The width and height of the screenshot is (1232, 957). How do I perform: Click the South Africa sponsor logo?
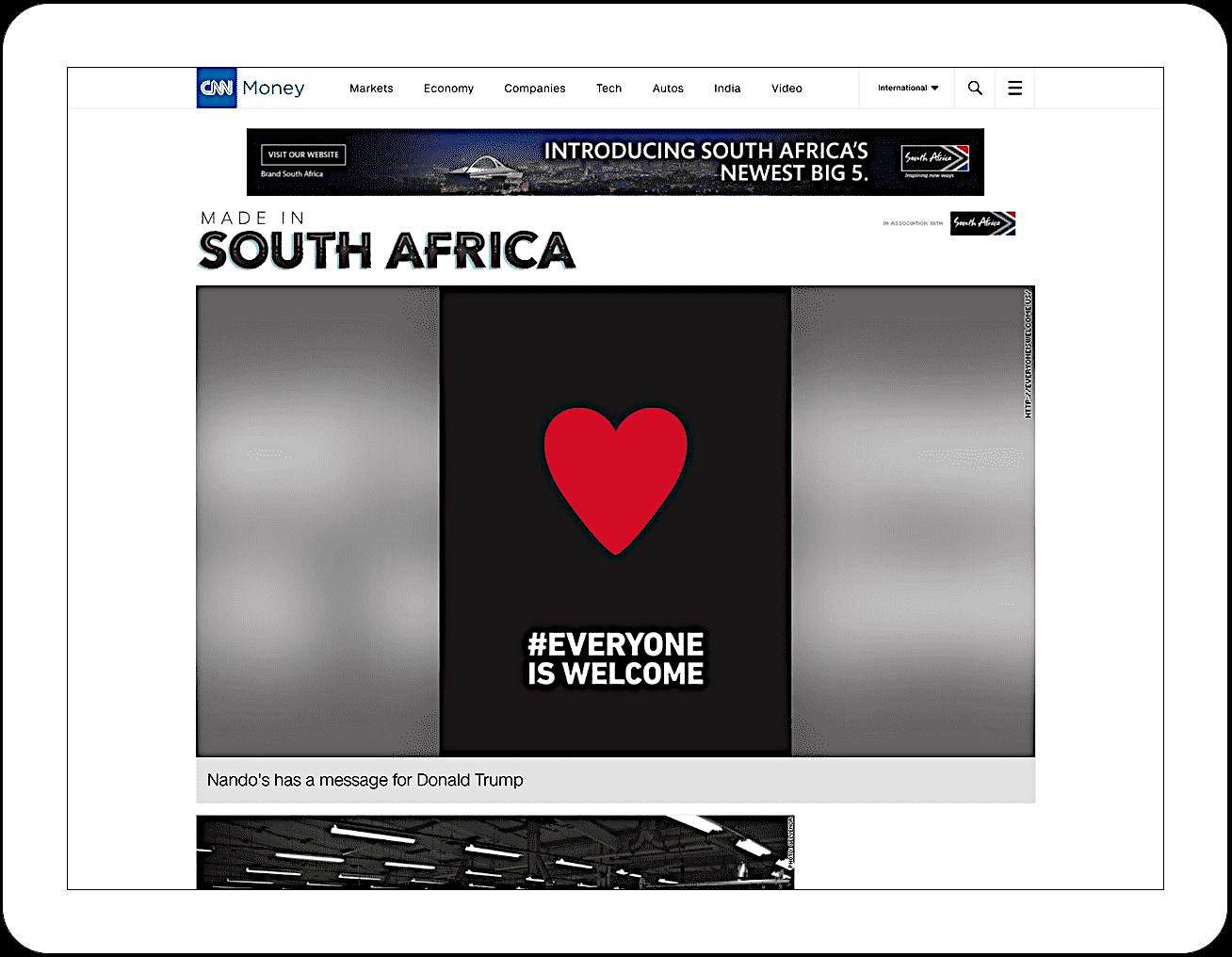[982, 223]
